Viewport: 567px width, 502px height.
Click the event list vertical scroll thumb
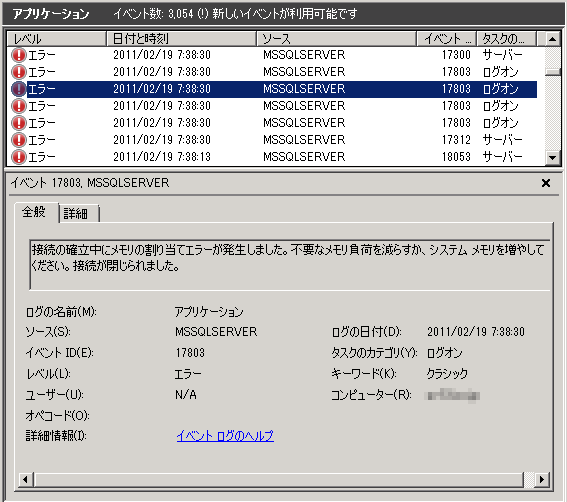coord(552,72)
